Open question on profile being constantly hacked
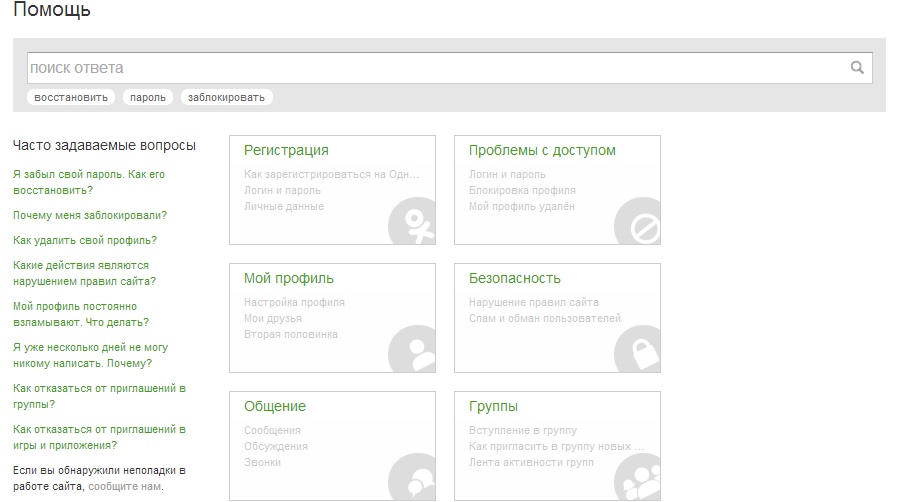The height and width of the screenshot is (502, 900). 81,314
